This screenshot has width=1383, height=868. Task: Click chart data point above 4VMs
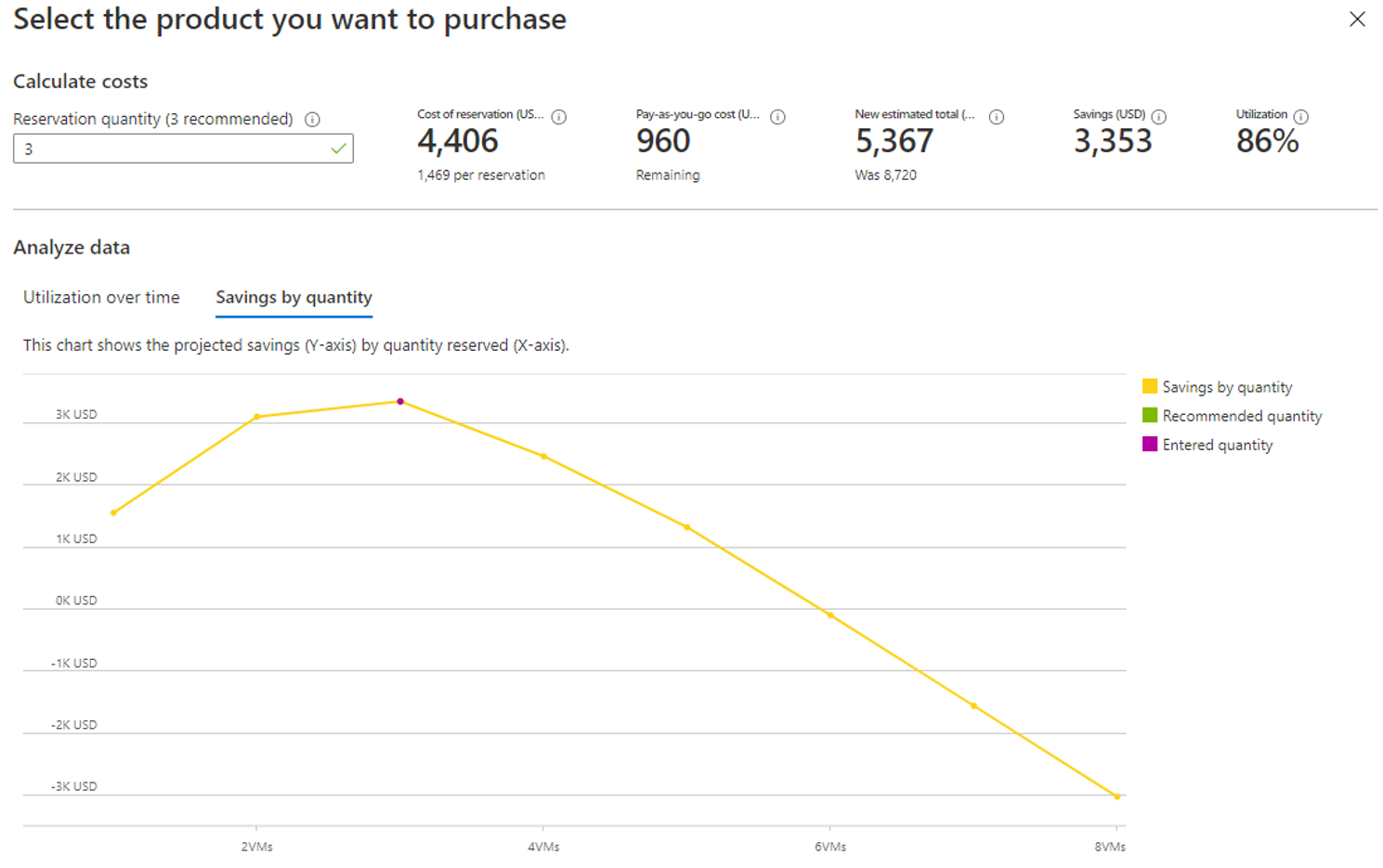click(543, 457)
